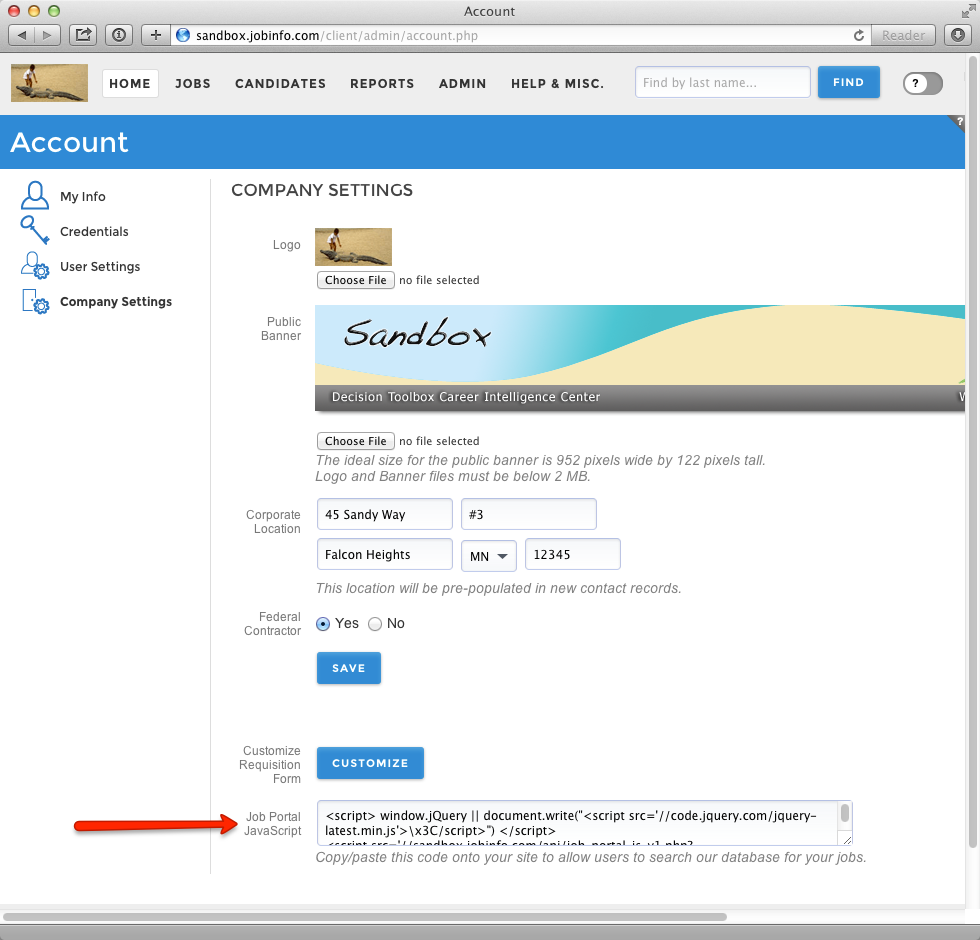Viewport: 980px width, 940px height.
Task: Click the browser URL address field
Action: pyautogui.click(x=522, y=35)
